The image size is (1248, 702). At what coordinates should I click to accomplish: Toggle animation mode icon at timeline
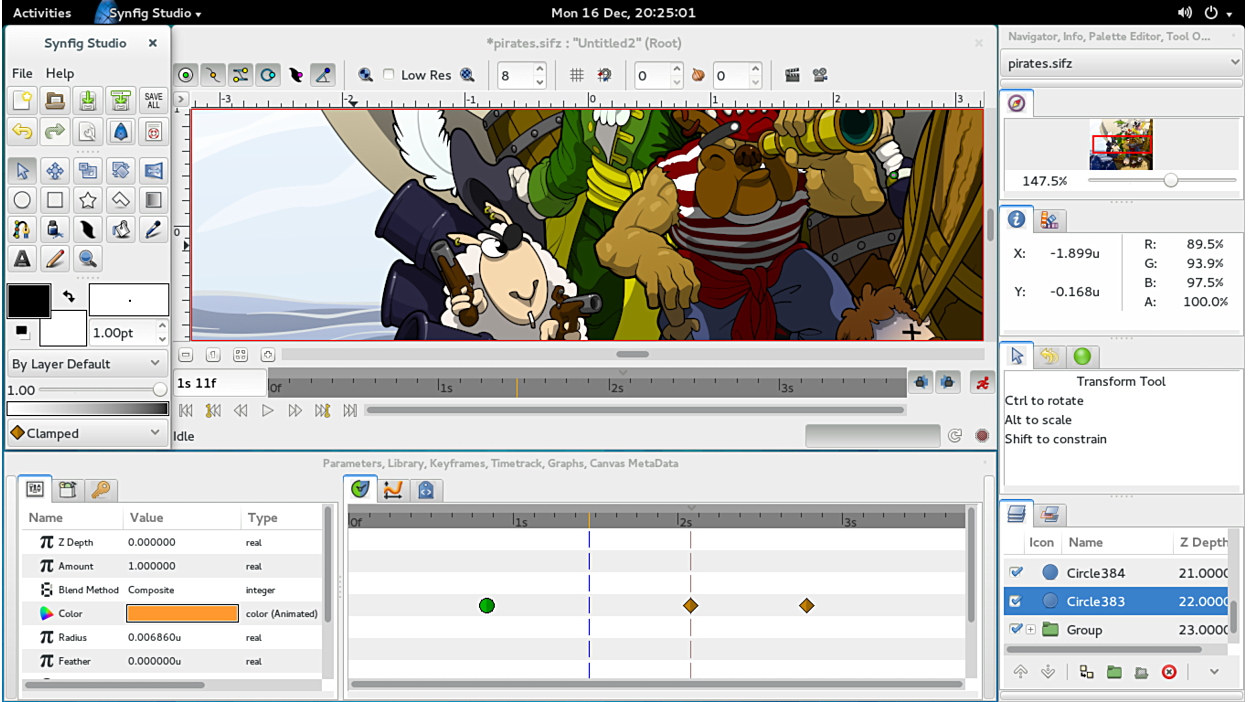(x=982, y=383)
